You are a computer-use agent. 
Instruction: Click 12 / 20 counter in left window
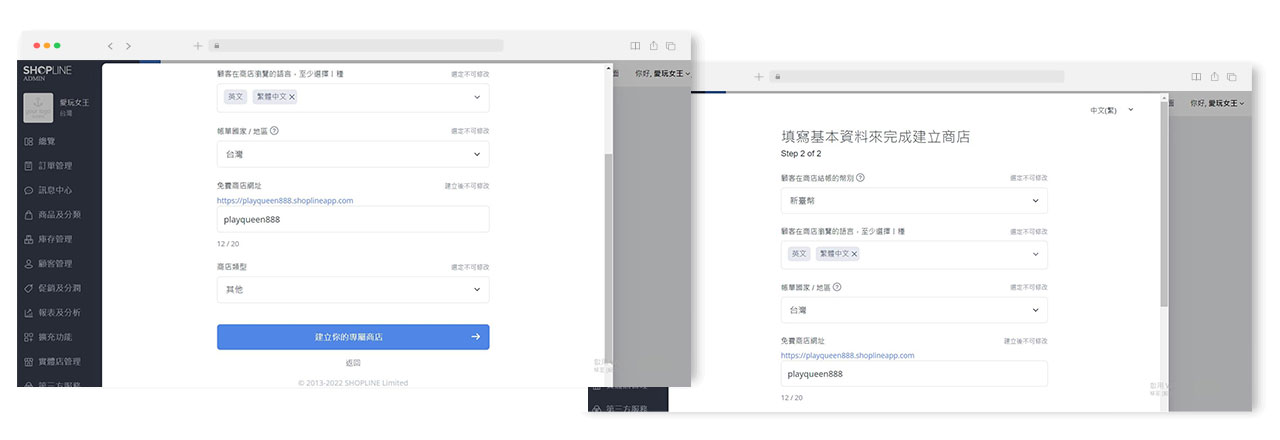tap(228, 244)
